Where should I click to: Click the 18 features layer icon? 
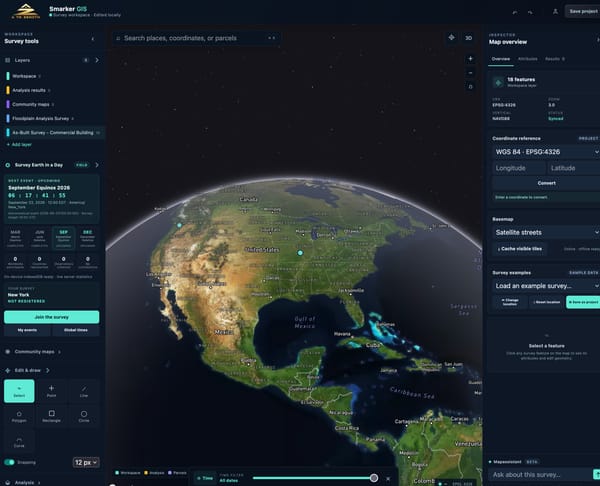[498, 82]
